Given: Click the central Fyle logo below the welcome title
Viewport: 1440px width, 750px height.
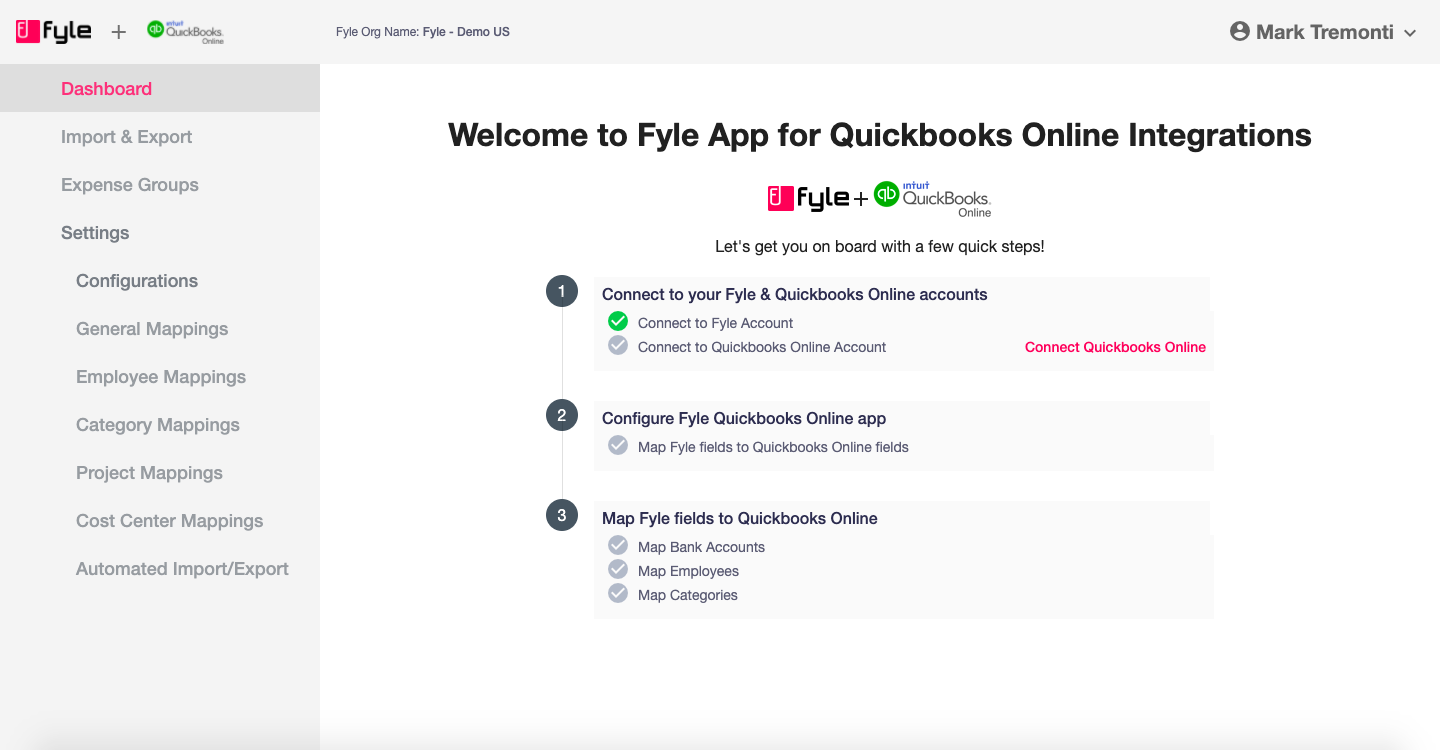Looking at the screenshot, I should pyautogui.click(x=808, y=198).
